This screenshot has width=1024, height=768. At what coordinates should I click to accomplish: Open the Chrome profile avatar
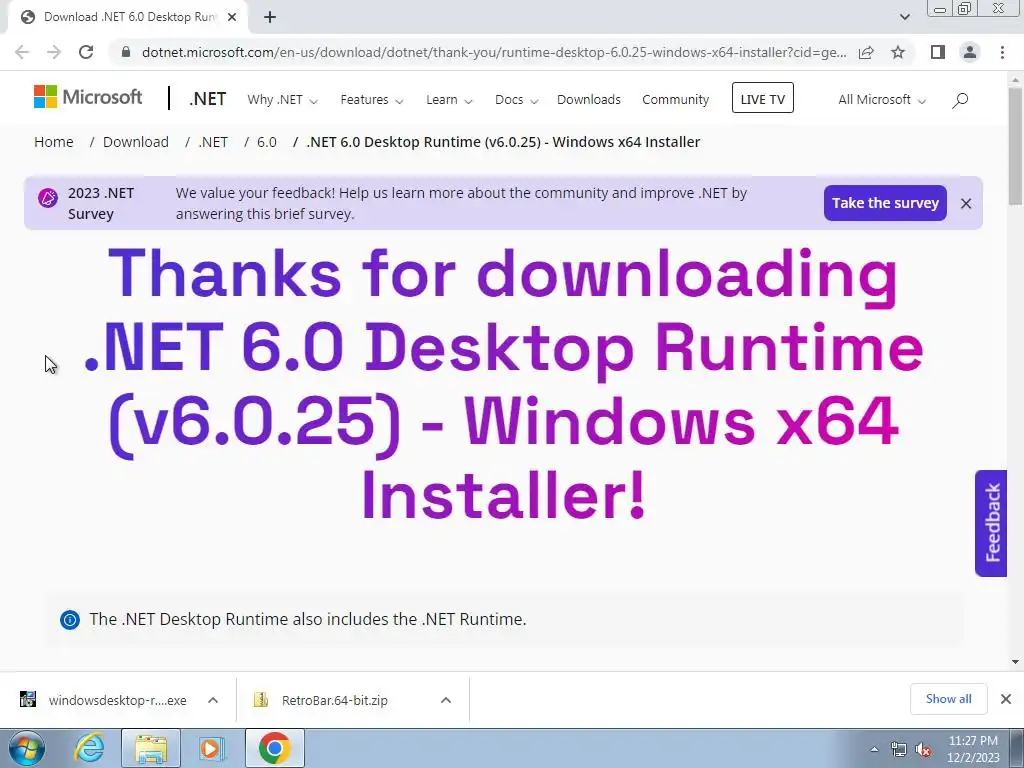(x=970, y=52)
